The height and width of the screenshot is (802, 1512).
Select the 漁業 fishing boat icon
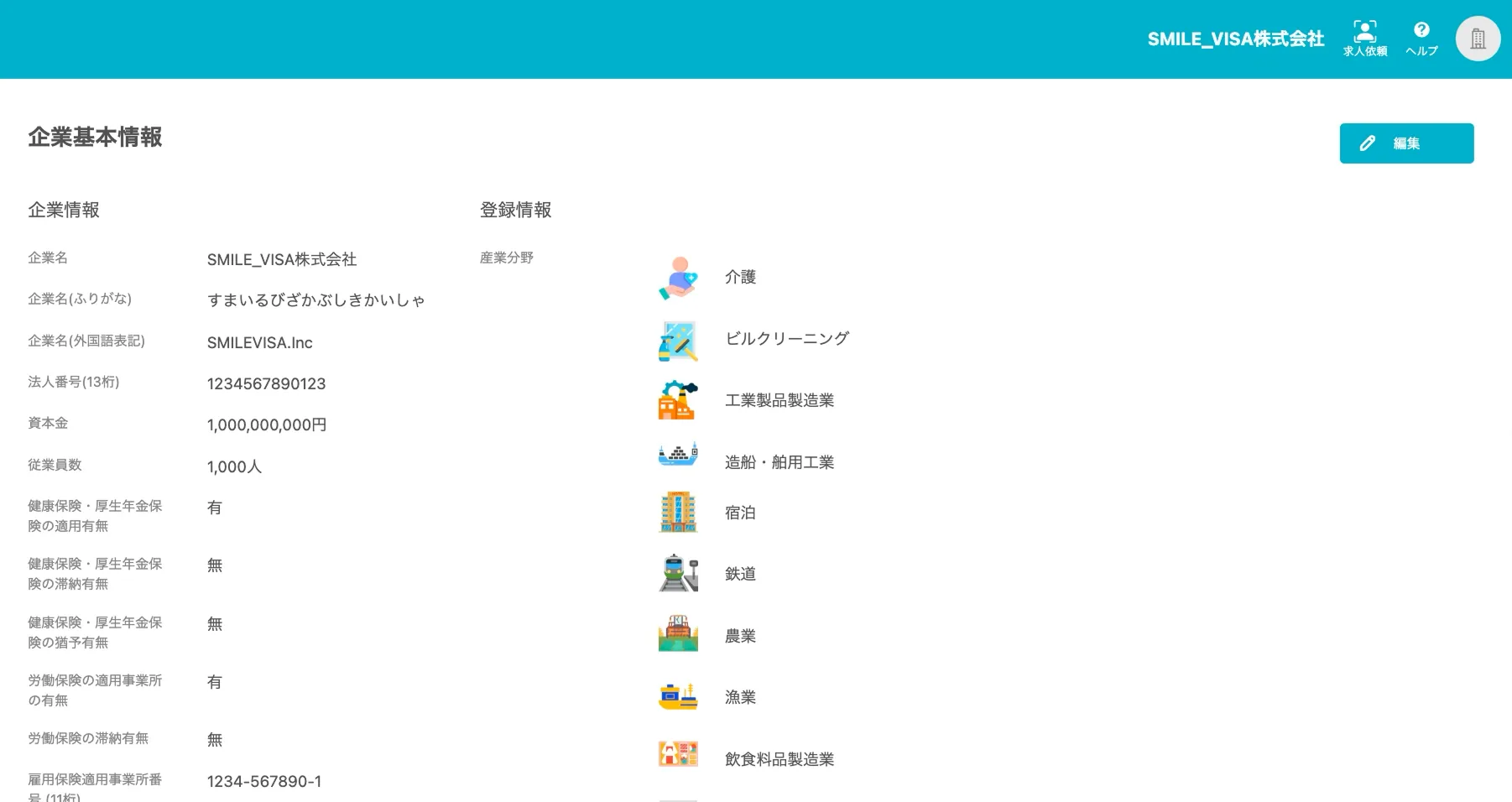(x=677, y=695)
